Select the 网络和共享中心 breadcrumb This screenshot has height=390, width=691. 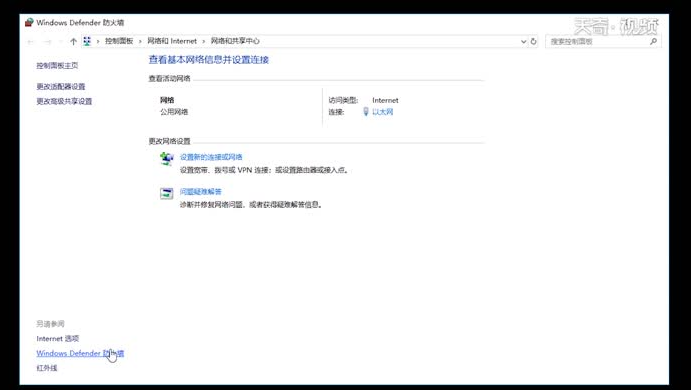235,41
